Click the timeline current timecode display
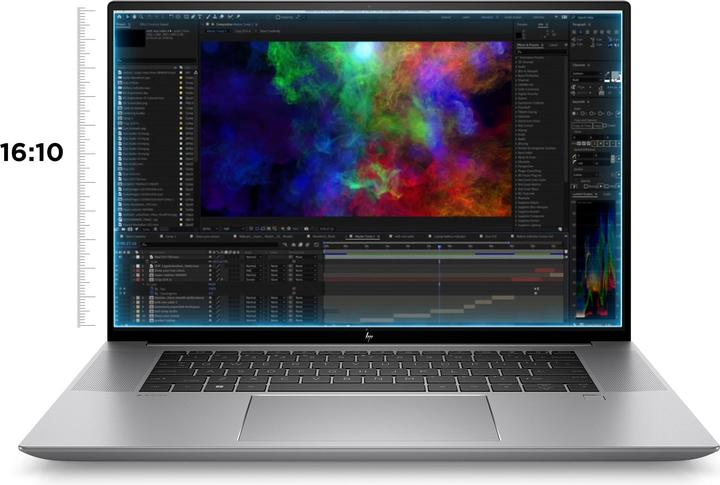Screen dimensions: 720x485 [128, 244]
